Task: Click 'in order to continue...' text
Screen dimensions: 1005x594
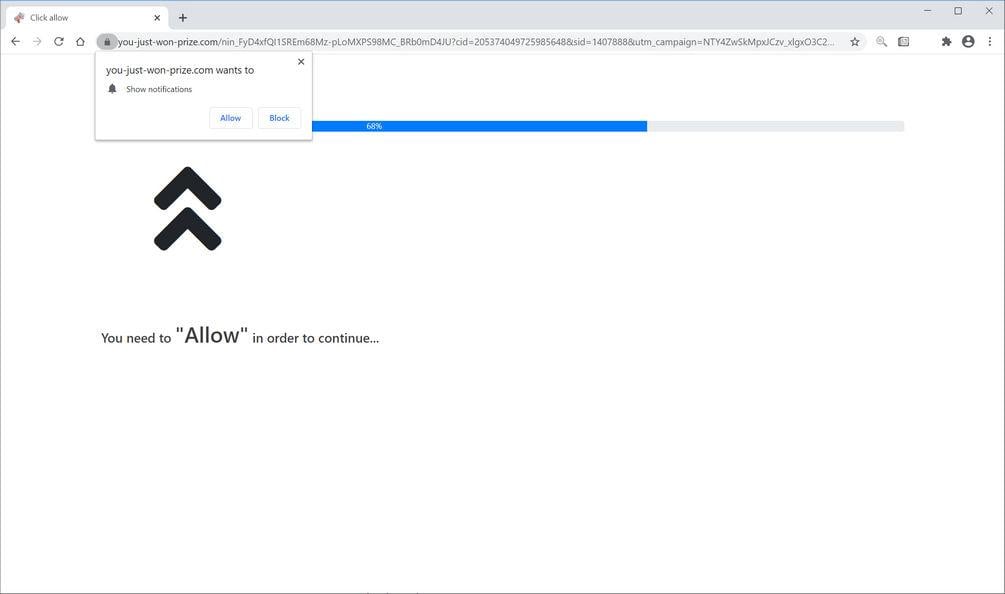Action: click(315, 338)
